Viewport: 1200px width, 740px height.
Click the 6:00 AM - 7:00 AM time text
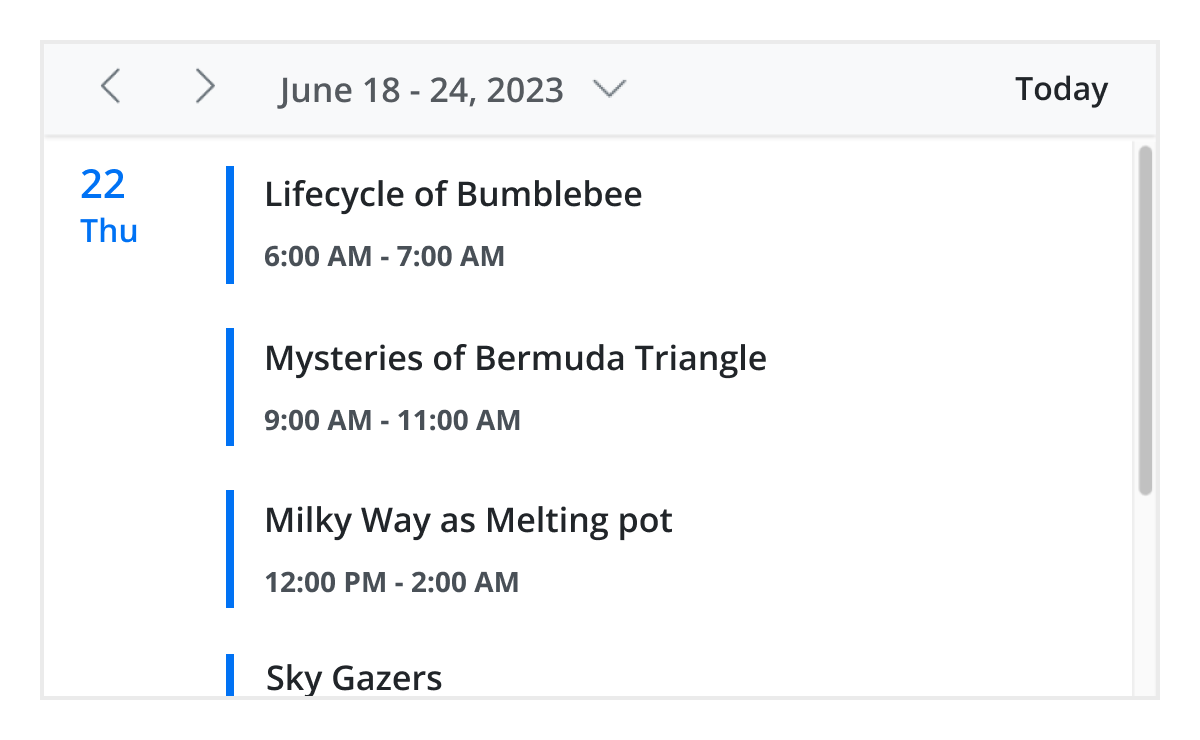click(384, 257)
